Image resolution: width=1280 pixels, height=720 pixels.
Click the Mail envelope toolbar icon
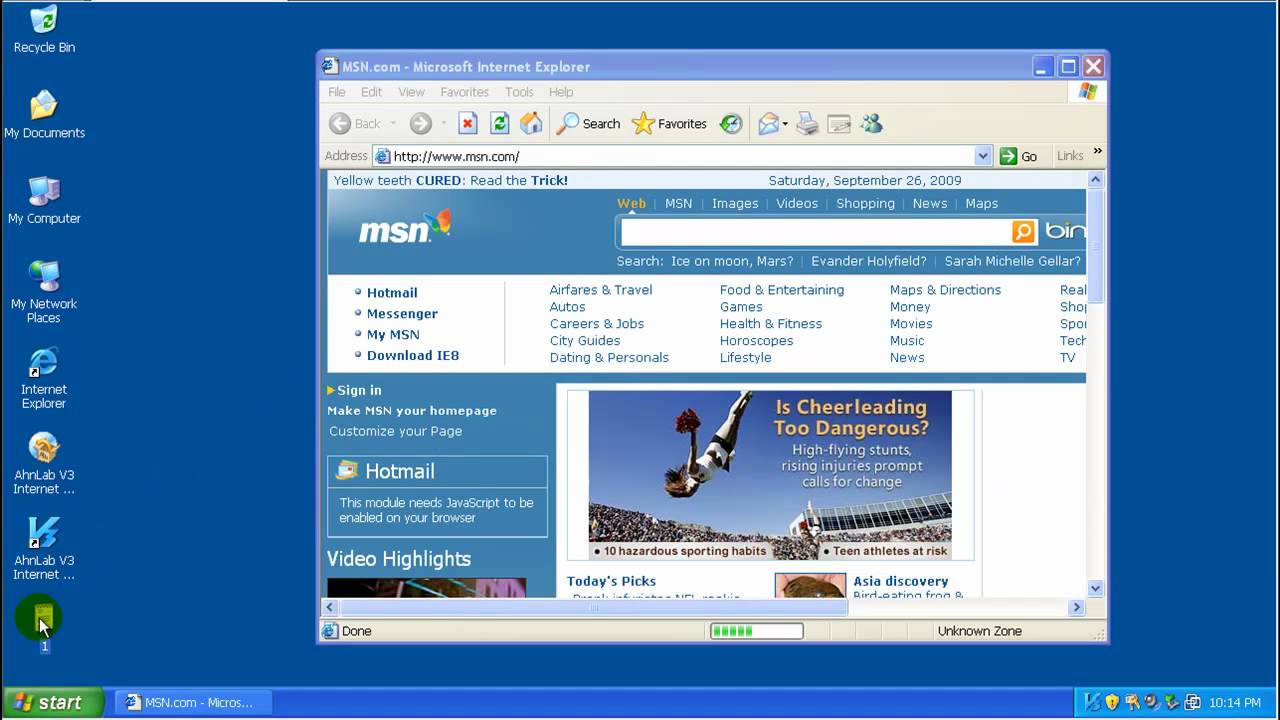click(x=768, y=124)
